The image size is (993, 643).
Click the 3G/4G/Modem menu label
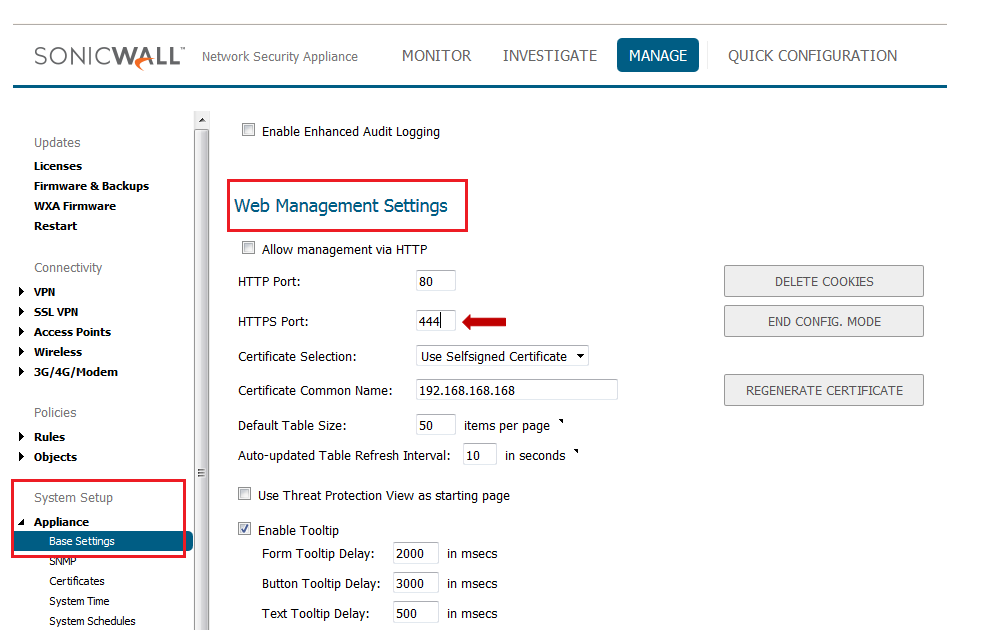pos(76,372)
